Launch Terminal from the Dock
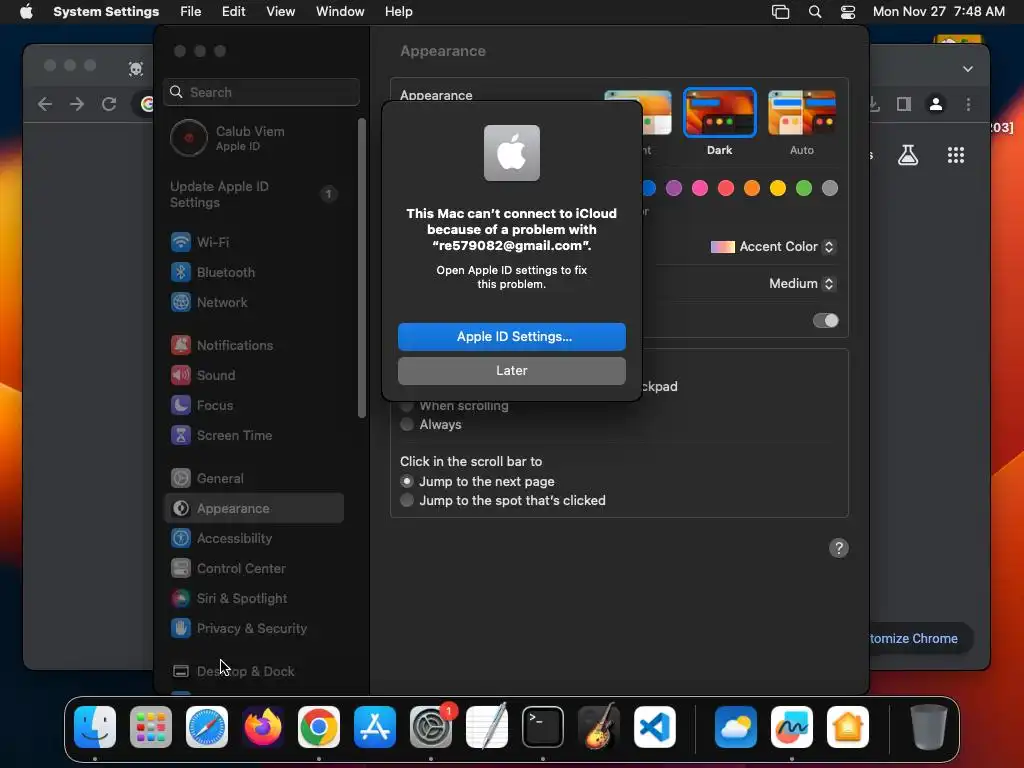Image resolution: width=1024 pixels, height=768 pixels. [543, 727]
